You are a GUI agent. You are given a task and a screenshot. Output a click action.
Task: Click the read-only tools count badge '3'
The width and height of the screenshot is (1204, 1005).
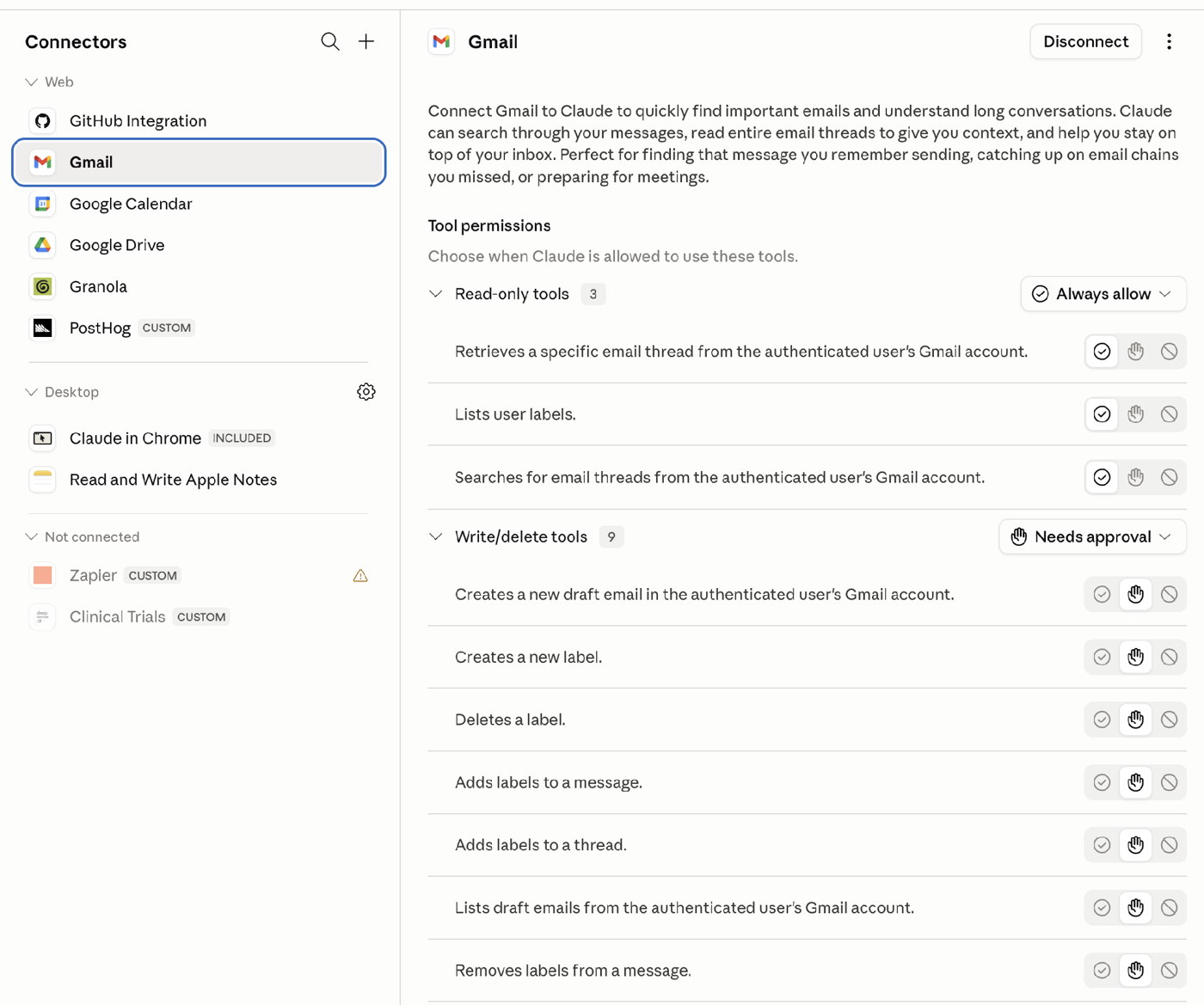click(593, 294)
